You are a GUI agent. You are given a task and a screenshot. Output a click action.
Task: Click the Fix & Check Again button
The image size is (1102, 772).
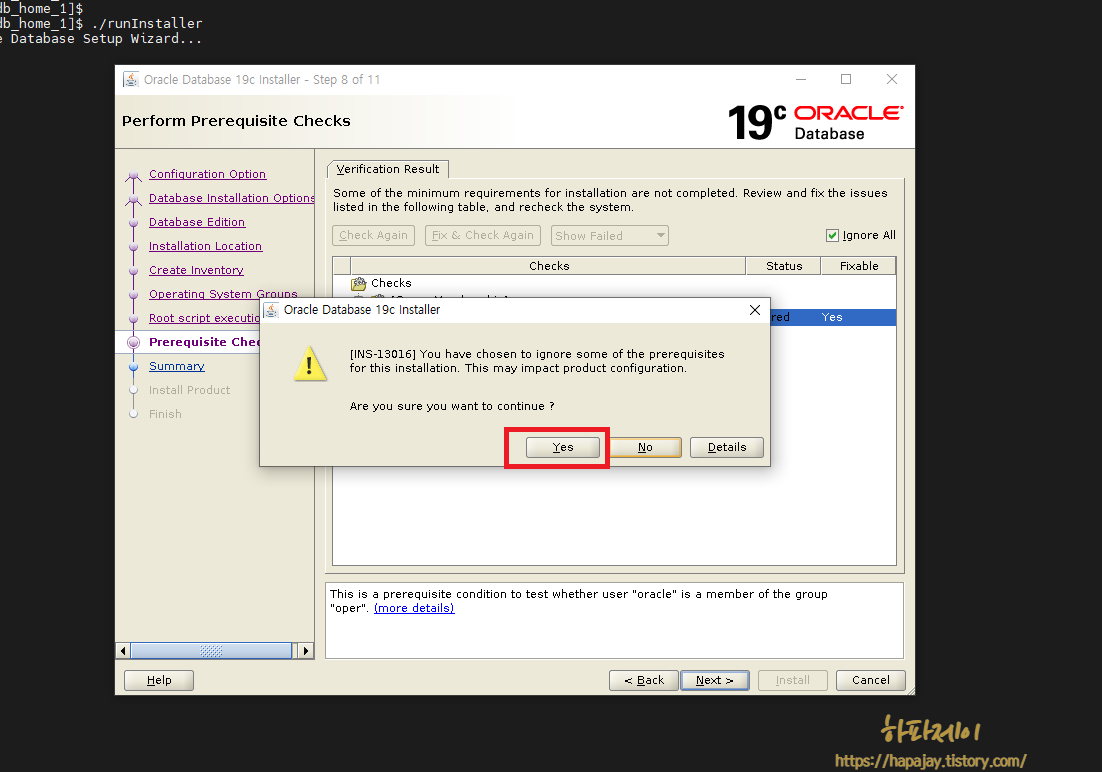coord(483,236)
